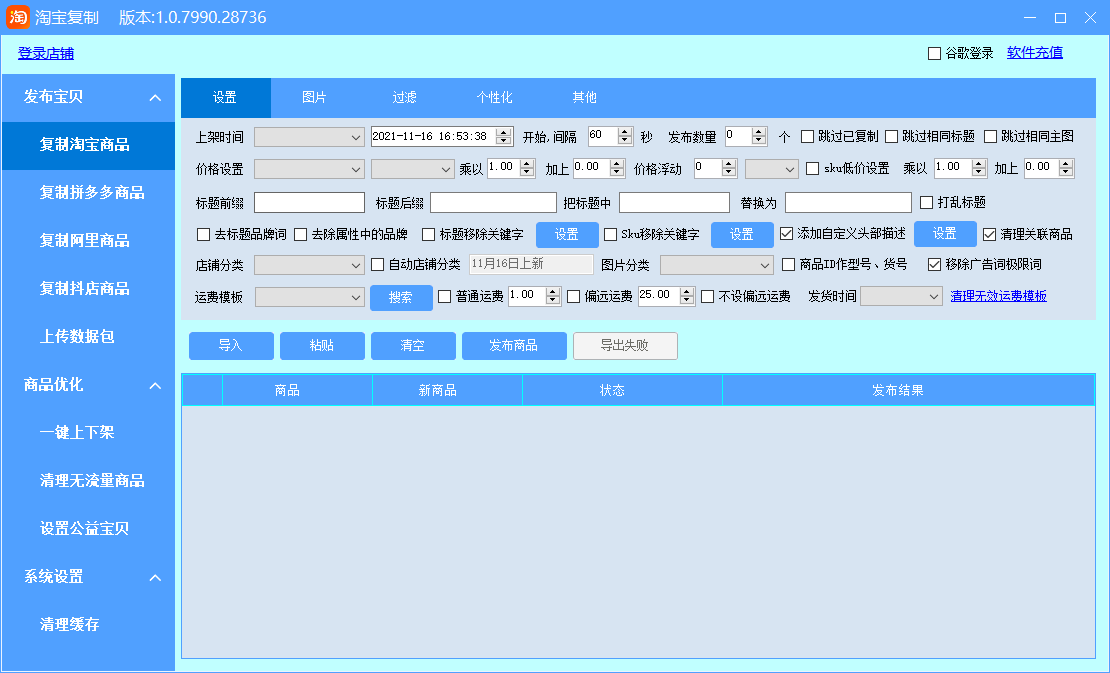
Task: Open 设置公益宝贝 in the sidebar
Action: click(x=88, y=529)
